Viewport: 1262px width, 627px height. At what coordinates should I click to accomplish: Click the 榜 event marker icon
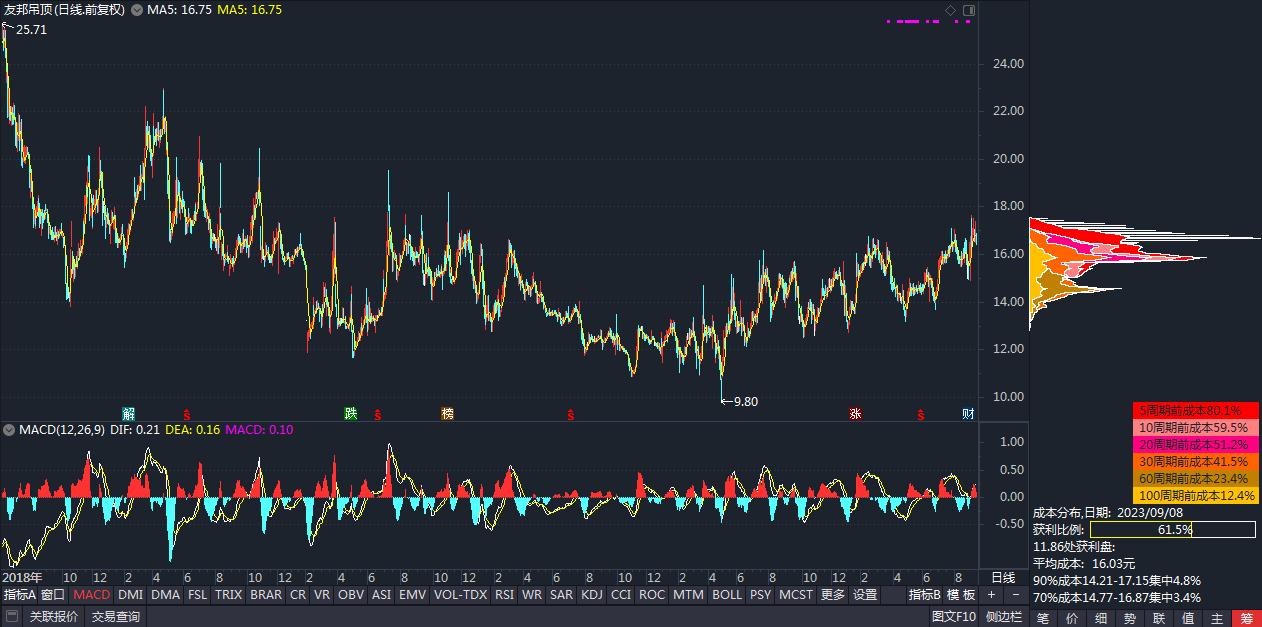[447, 414]
